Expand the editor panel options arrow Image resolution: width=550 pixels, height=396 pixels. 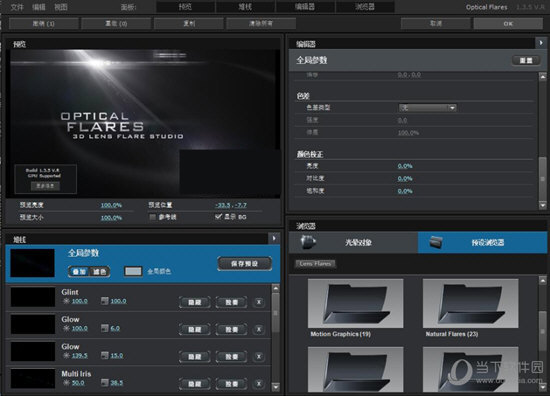(541, 43)
